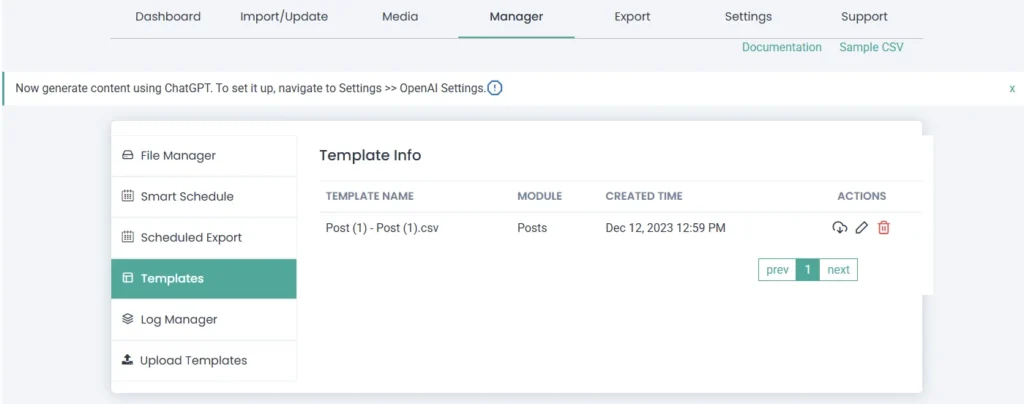
Task: Dismiss the ChatGPT notice banner
Action: coord(1012,88)
